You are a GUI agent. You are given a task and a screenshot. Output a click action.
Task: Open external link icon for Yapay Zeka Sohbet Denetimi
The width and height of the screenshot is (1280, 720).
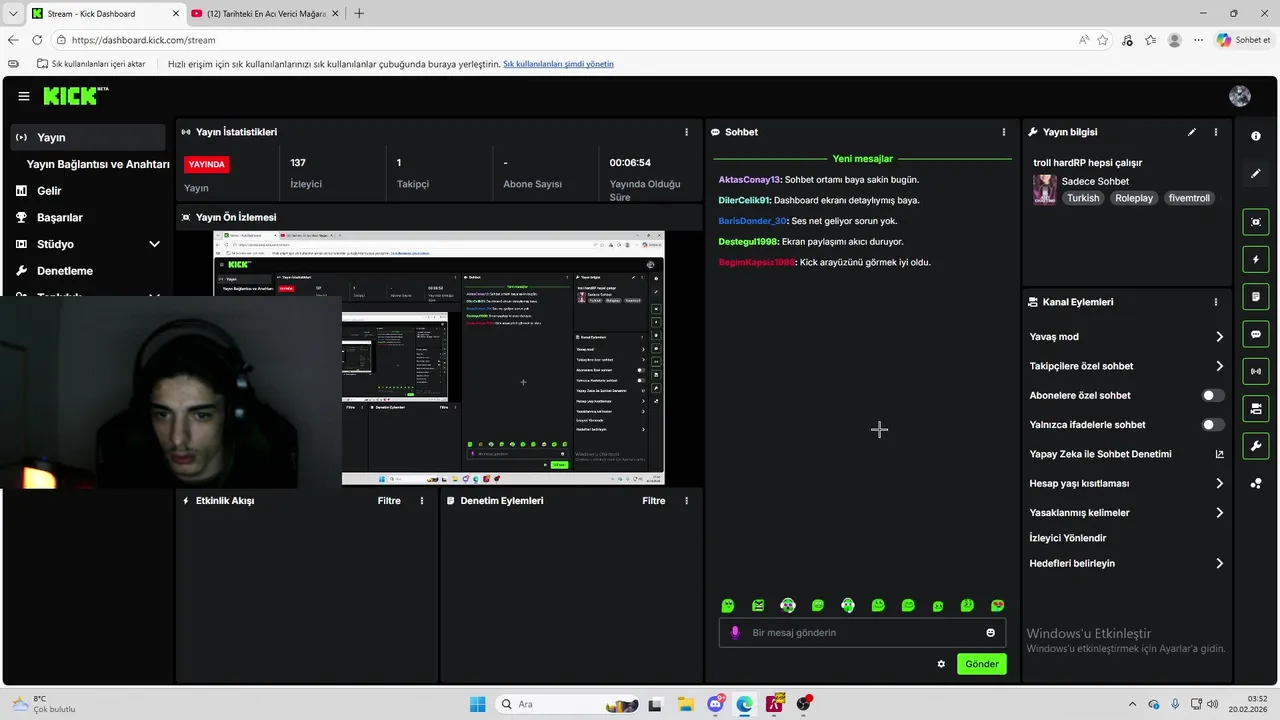click(x=1219, y=454)
